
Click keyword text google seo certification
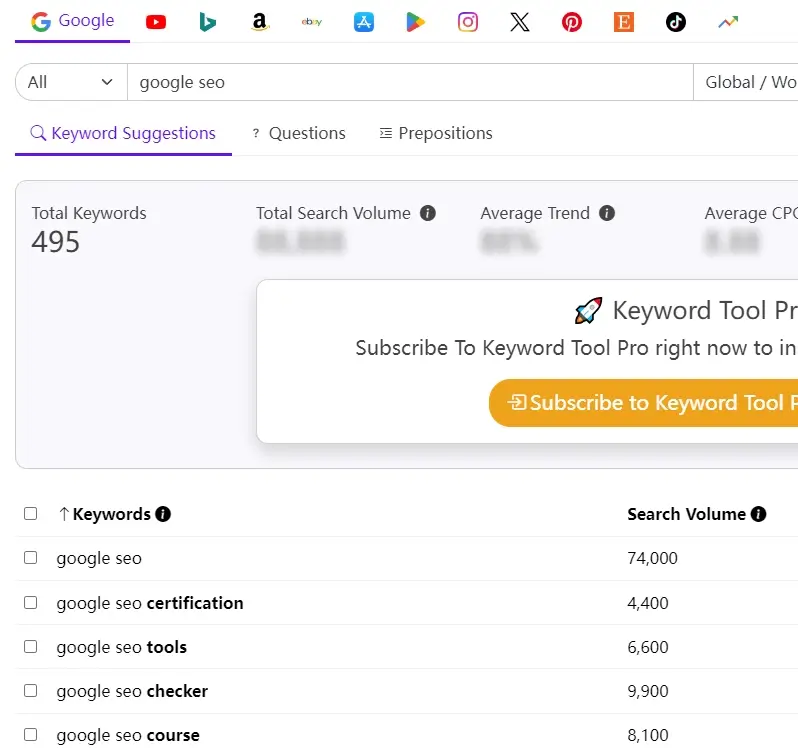[x=150, y=603]
